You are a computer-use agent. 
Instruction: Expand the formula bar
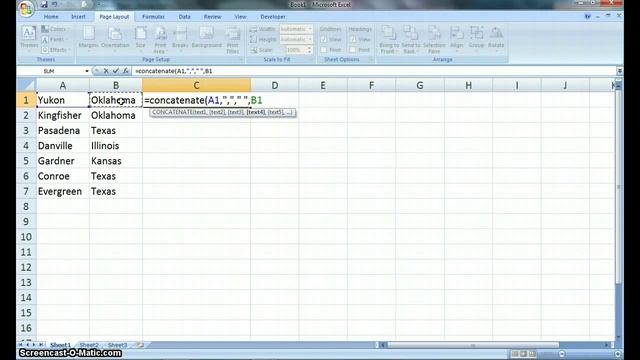[x=620, y=71]
